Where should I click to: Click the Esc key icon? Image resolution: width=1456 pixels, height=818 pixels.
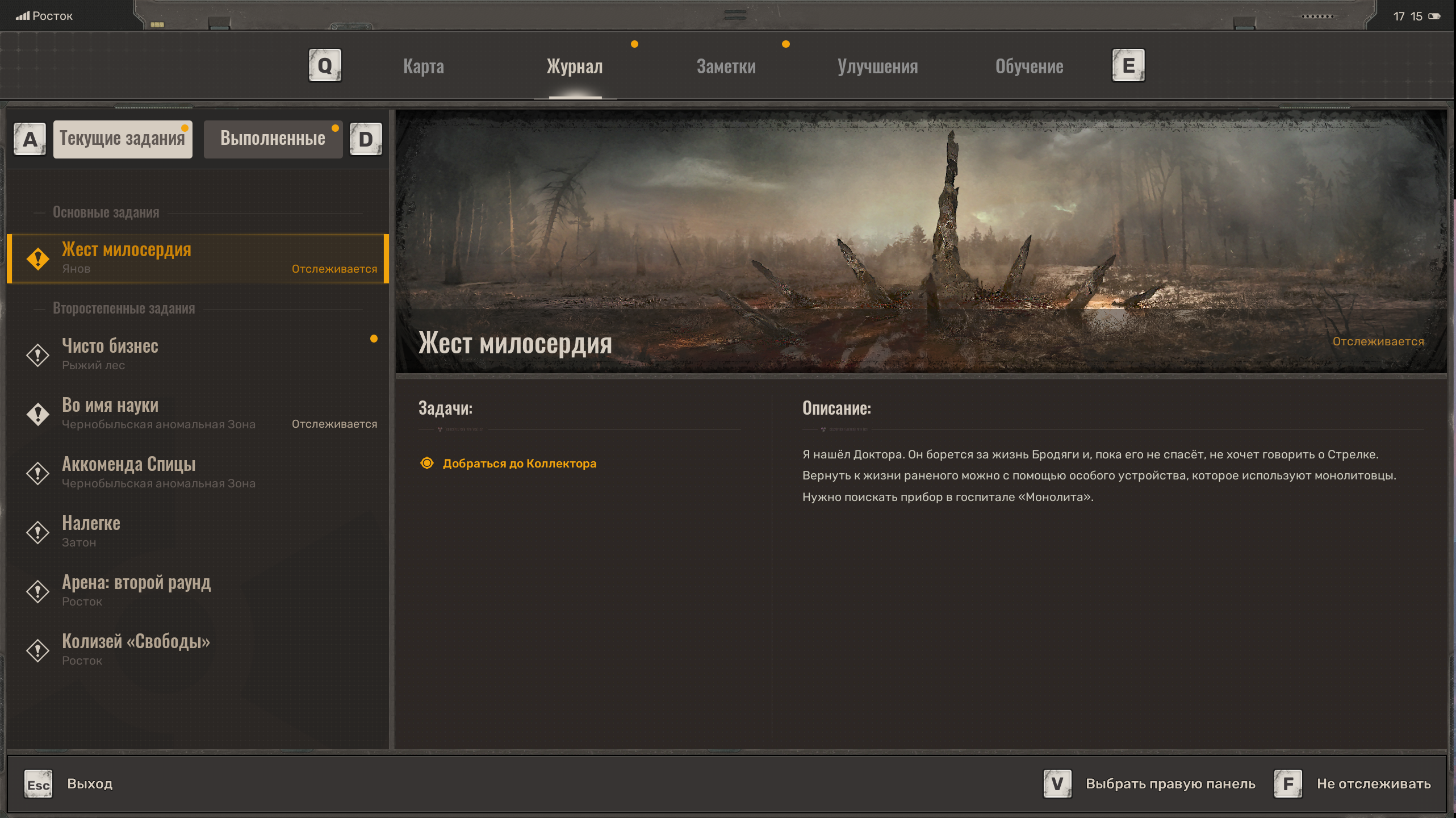(38, 784)
